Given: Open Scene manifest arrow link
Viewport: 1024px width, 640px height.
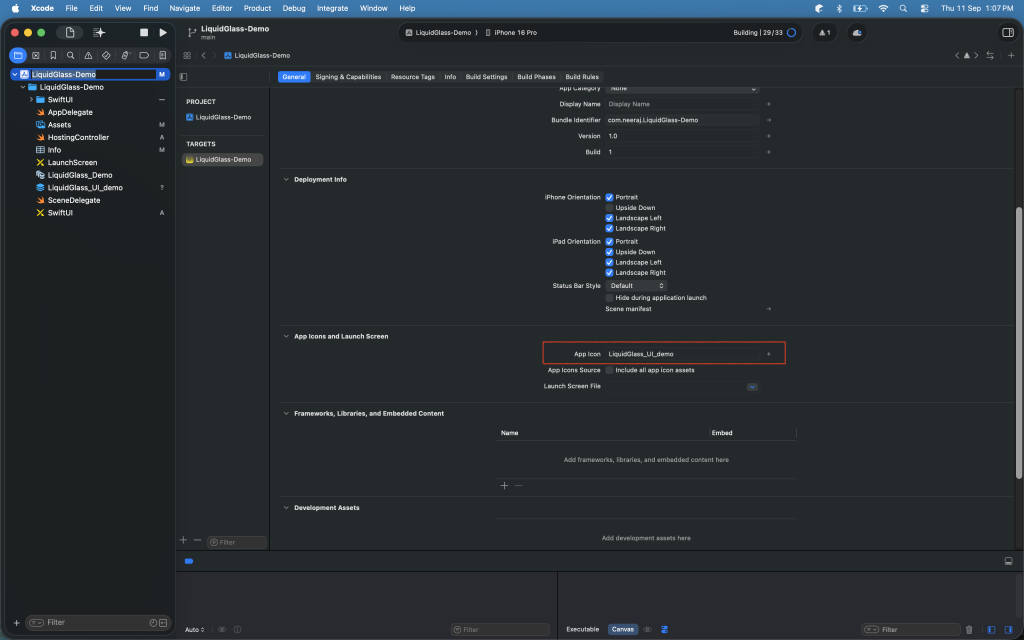Looking at the screenshot, I should tap(769, 309).
